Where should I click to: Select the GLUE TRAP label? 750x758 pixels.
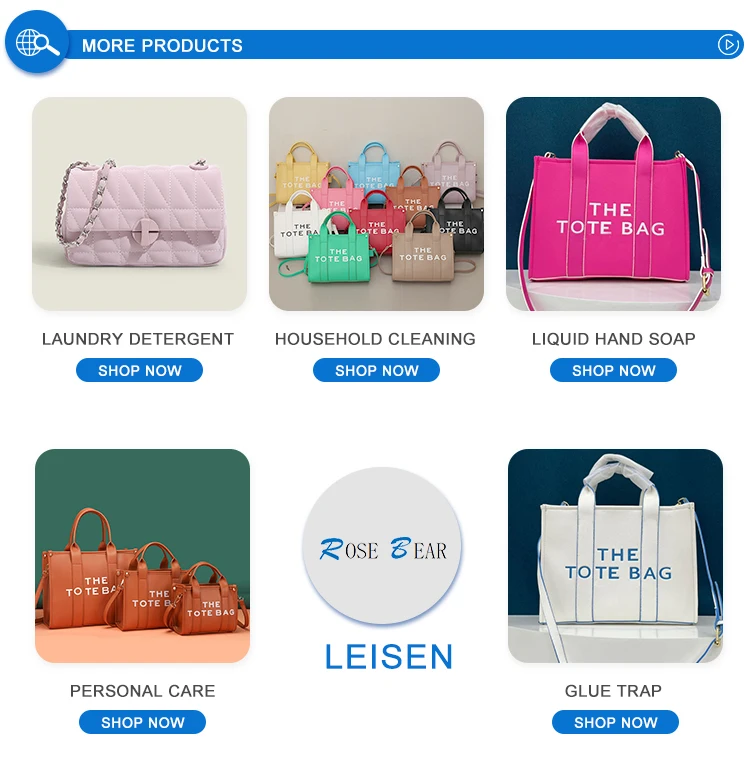click(x=613, y=691)
